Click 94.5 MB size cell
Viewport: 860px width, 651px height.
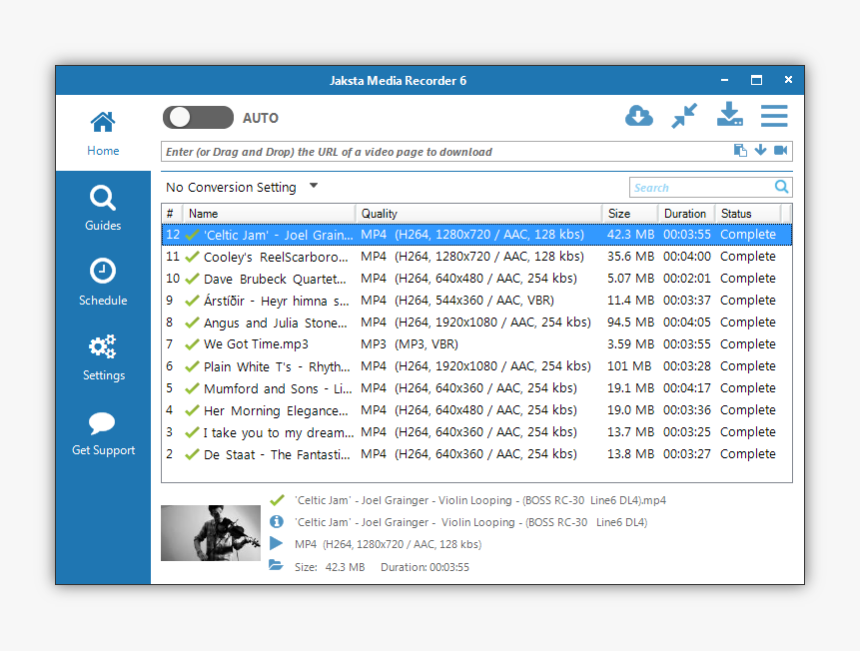click(630, 322)
